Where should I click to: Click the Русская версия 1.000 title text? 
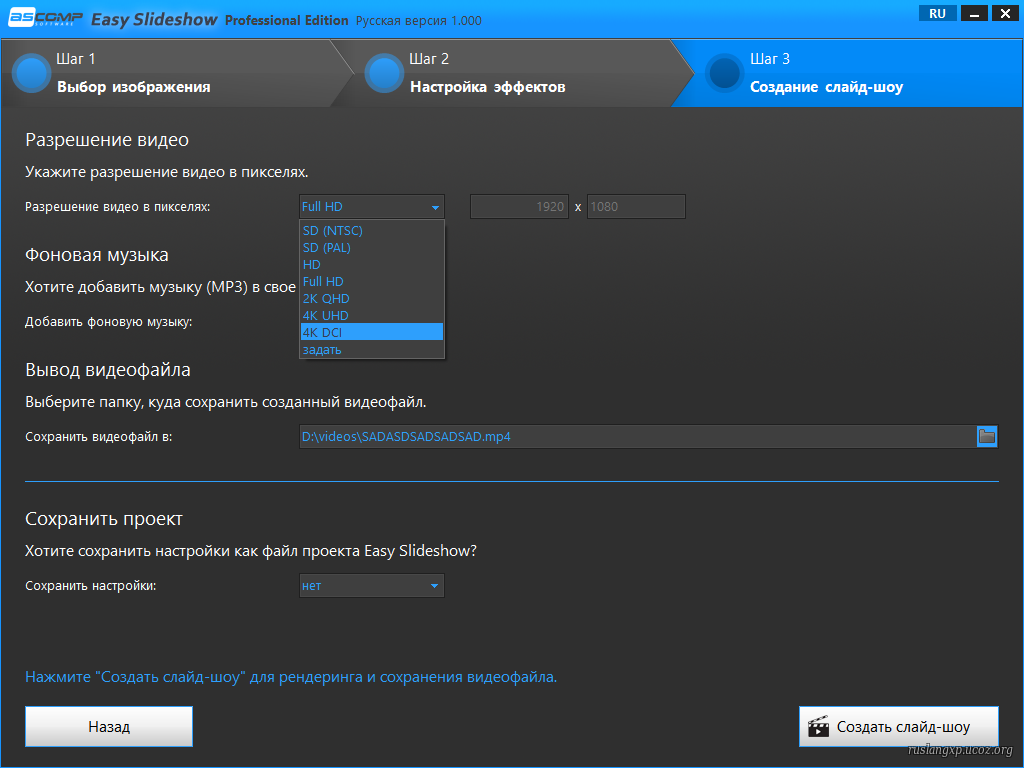[x=419, y=21]
